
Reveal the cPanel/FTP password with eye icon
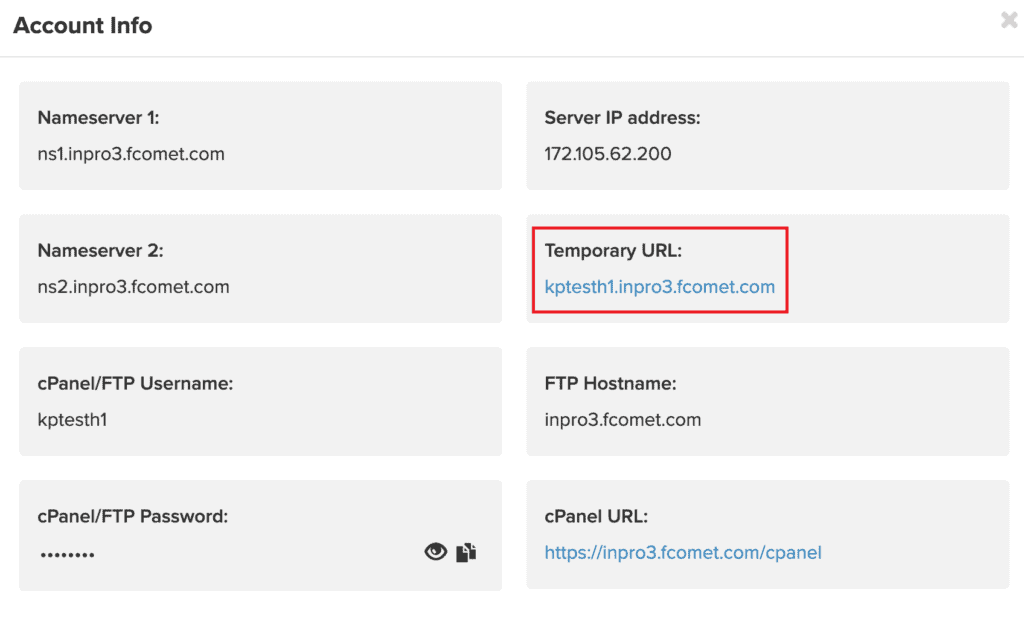point(435,551)
